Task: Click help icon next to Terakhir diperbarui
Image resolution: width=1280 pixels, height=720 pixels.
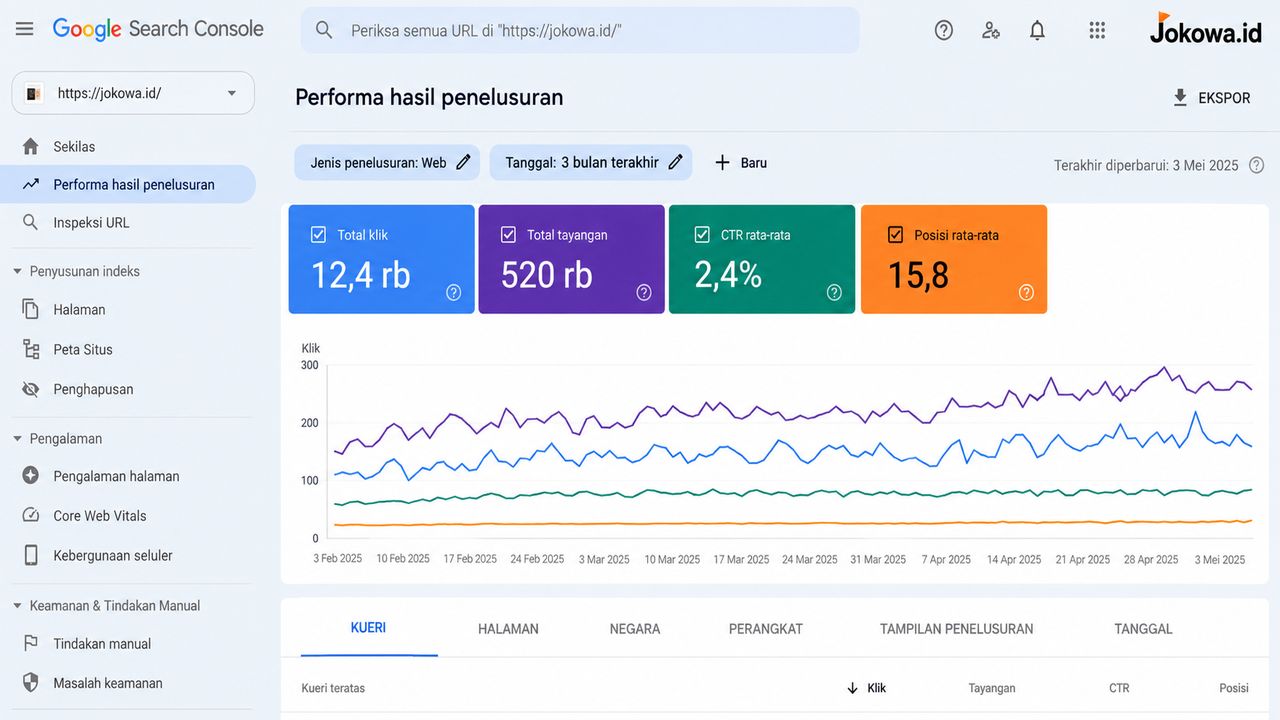Action: pos(1257,165)
